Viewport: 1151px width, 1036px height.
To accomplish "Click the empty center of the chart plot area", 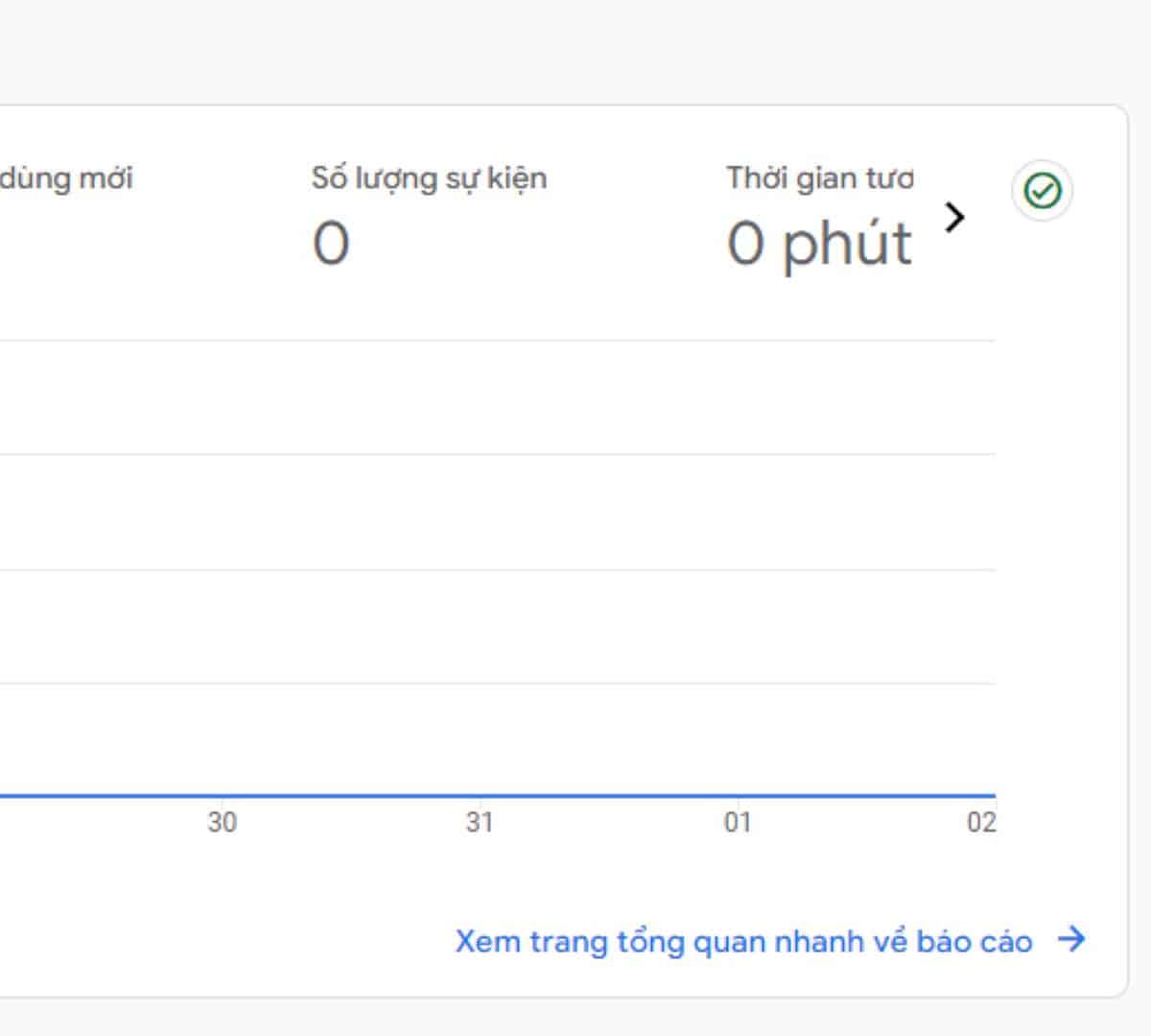I will [x=499, y=568].
